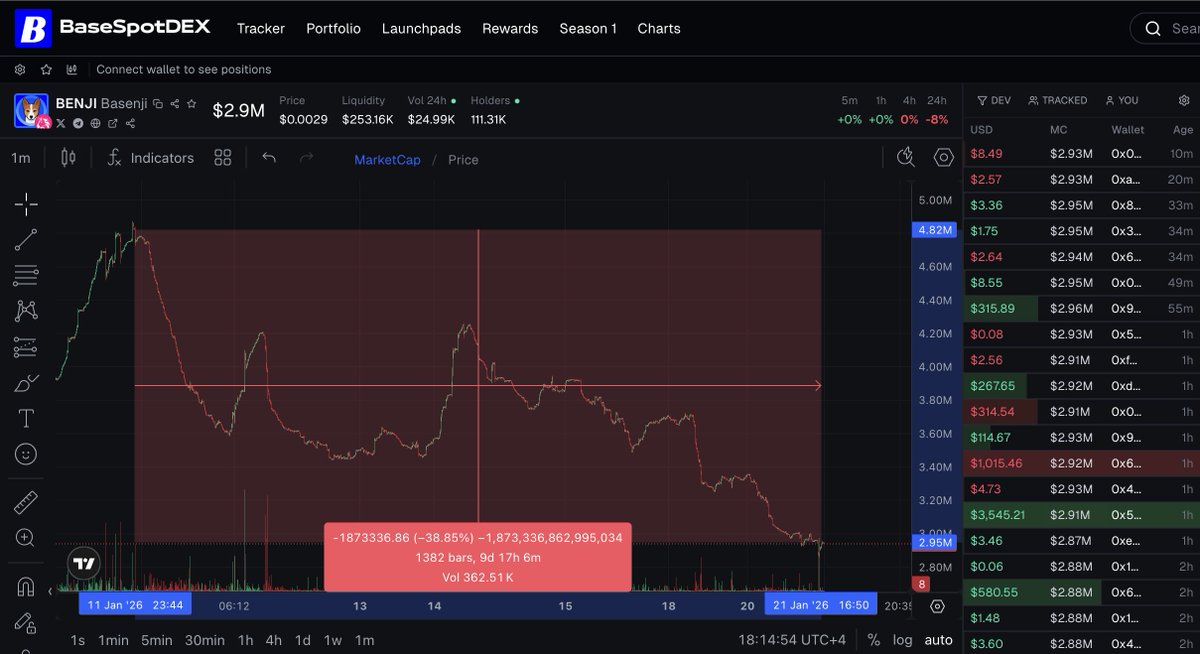Image resolution: width=1200 pixels, height=654 pixels.
Task: Undo the last chart action
Action: (x=269, y=158)
